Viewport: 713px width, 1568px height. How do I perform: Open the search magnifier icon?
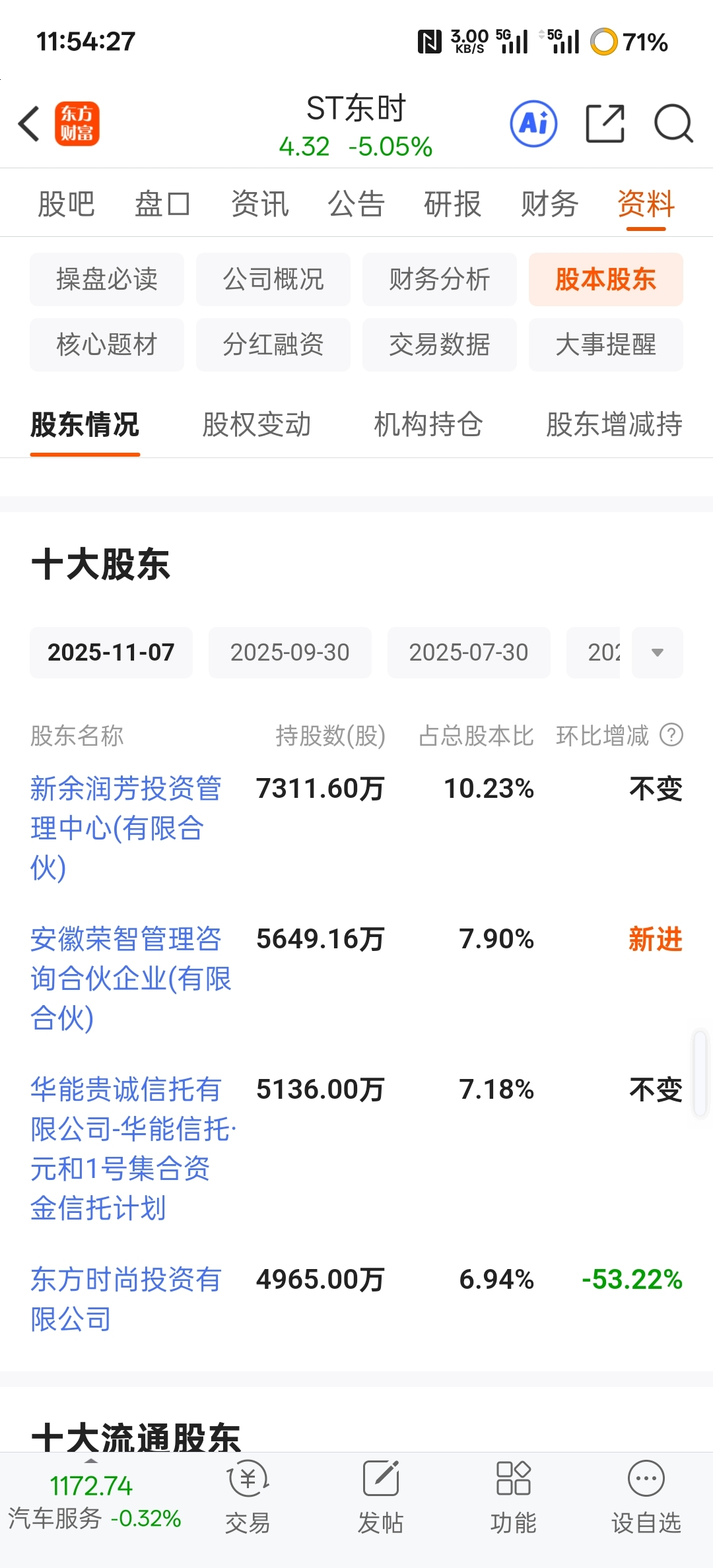coord(673,123)
